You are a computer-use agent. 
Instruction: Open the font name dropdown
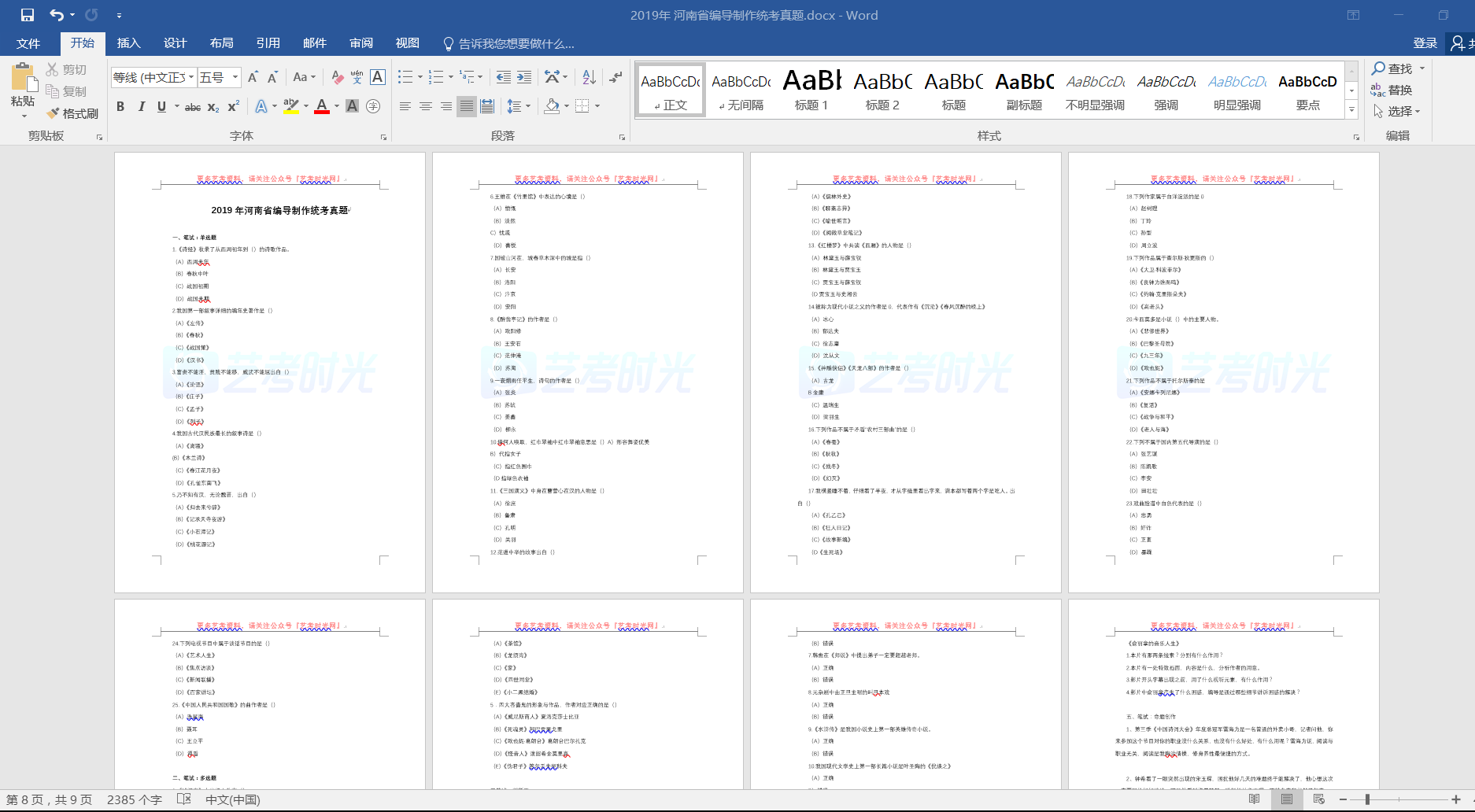point(191,77)
